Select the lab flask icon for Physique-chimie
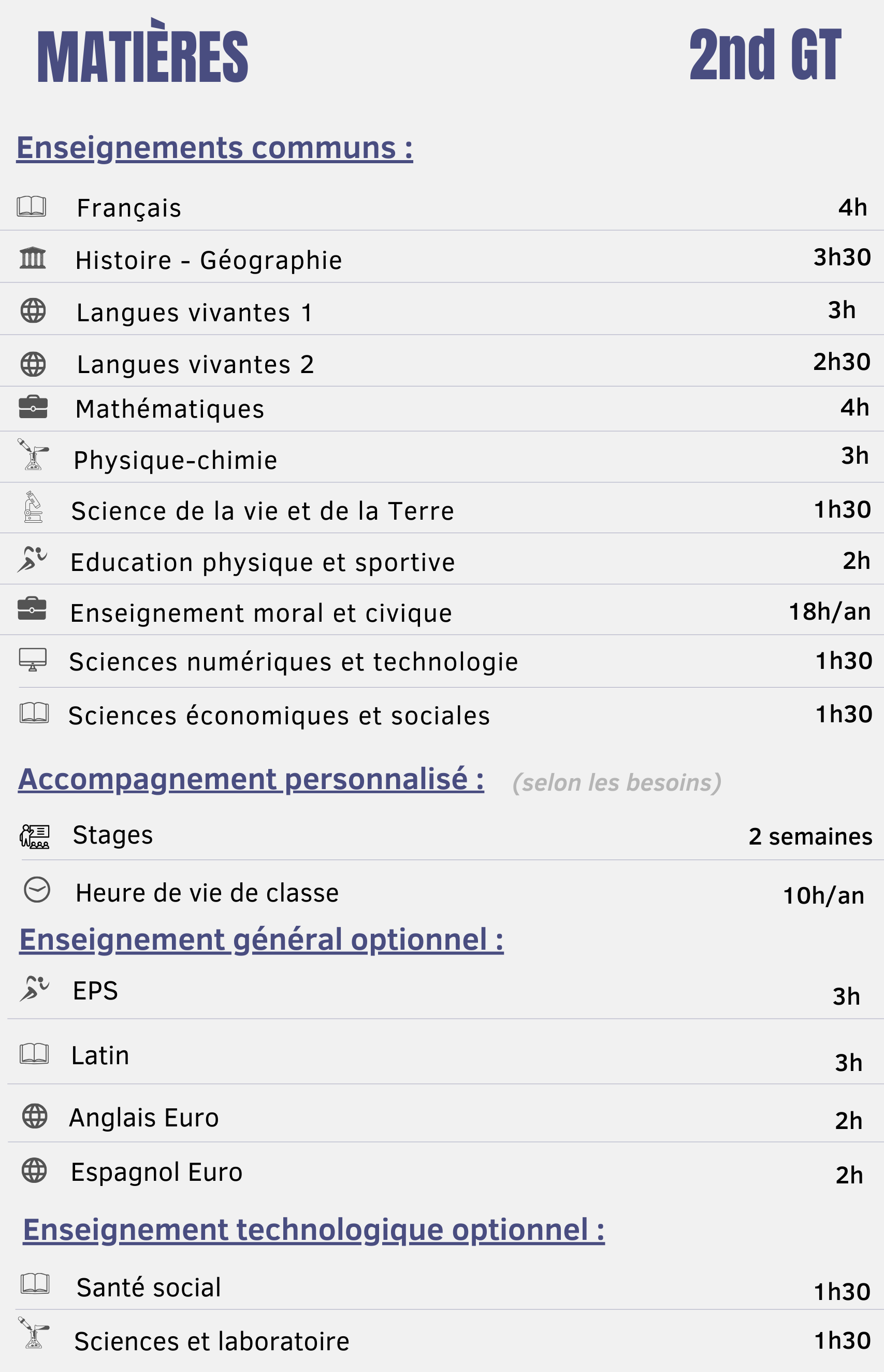 [33, 454]
